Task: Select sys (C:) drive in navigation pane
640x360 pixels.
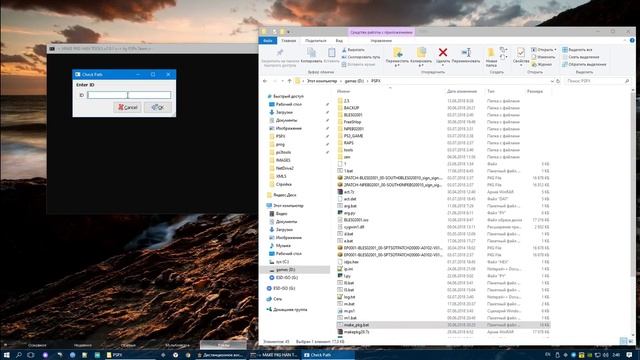Action: (282, 262)
